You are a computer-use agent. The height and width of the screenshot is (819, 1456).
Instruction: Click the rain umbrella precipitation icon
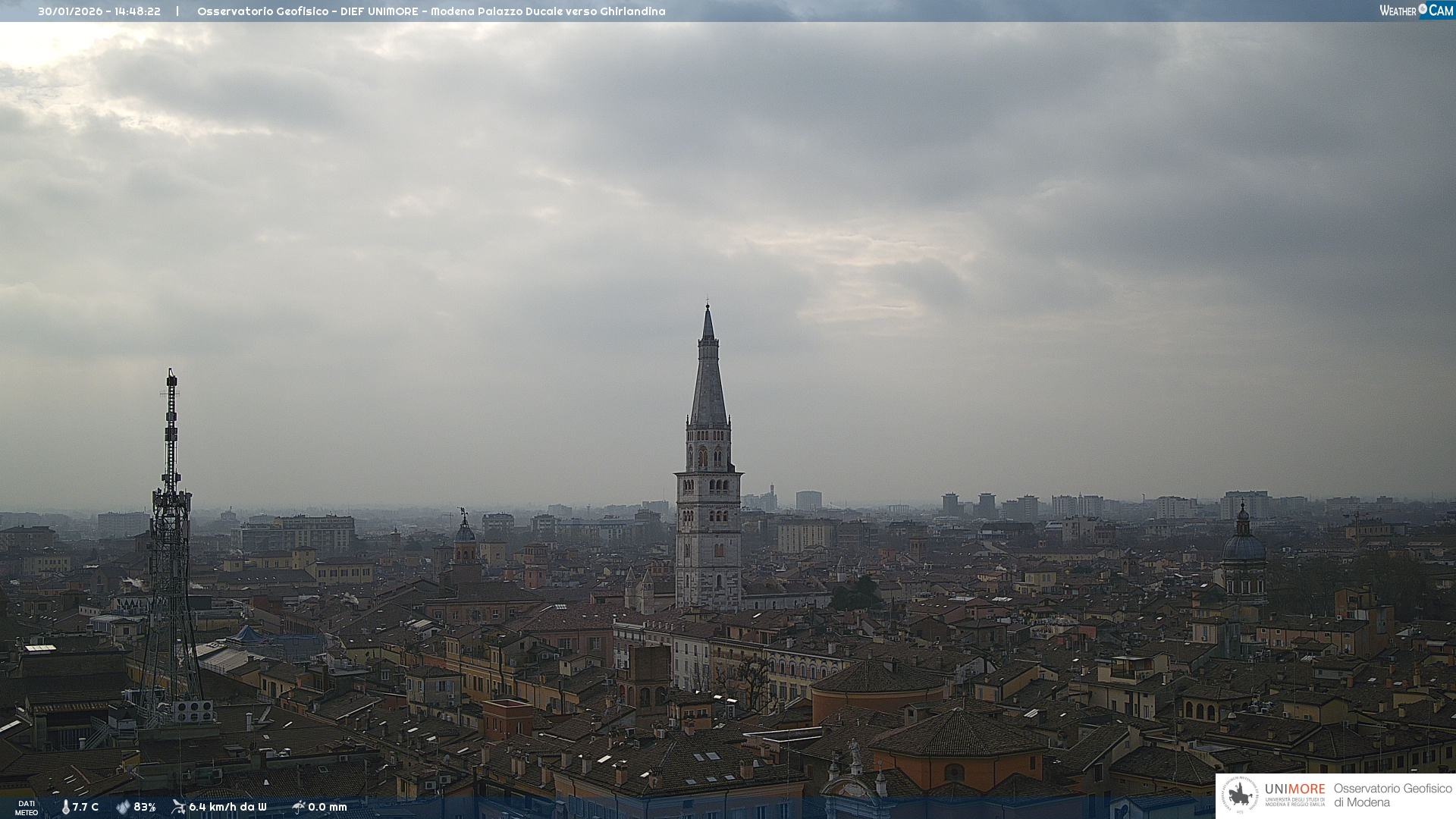click(298, 807)
